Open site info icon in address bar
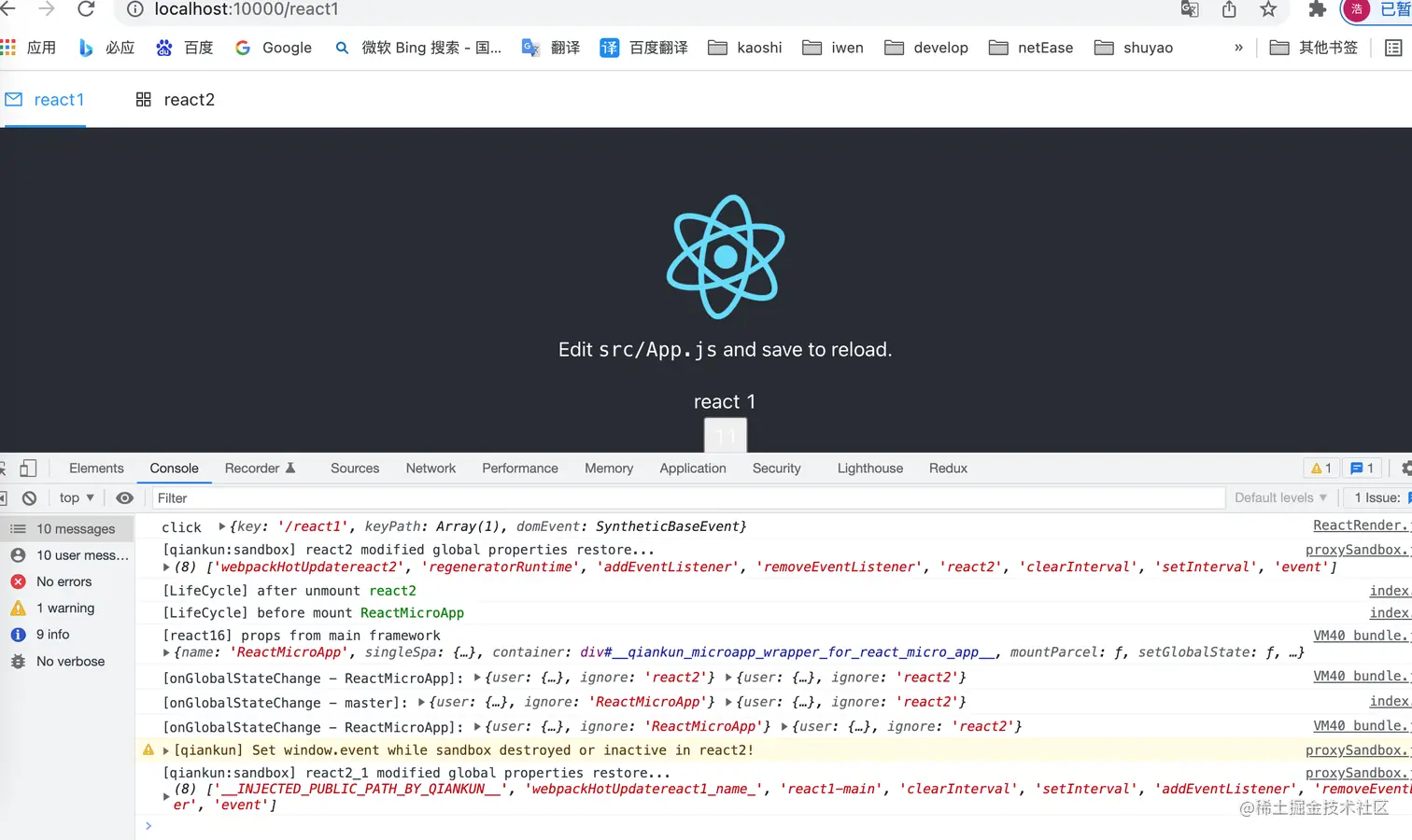The image size is (1412, 840). pos(134,9)
